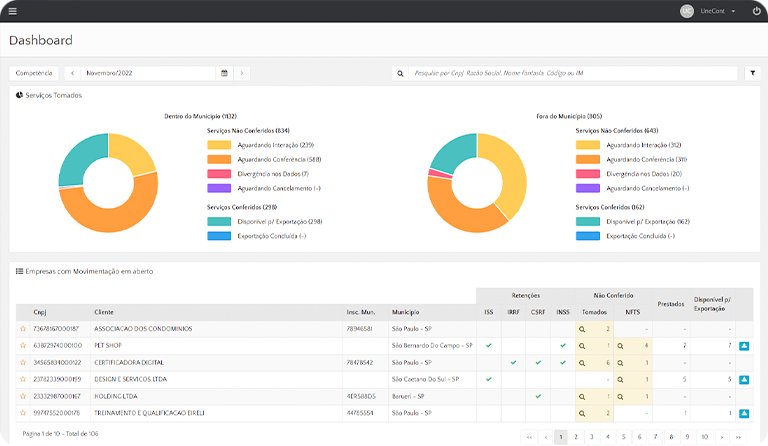
Task: Click the teal Disponível p/ Exportação swatch
Action: click(x=218, y=222)
